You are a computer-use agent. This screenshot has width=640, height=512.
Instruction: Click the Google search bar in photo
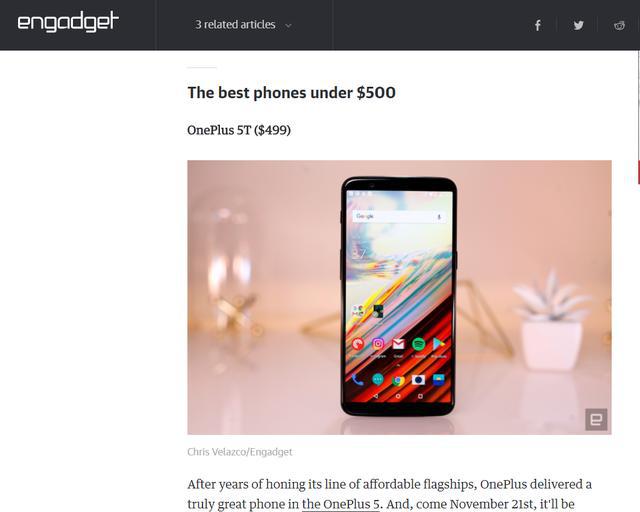coord(399,217)
